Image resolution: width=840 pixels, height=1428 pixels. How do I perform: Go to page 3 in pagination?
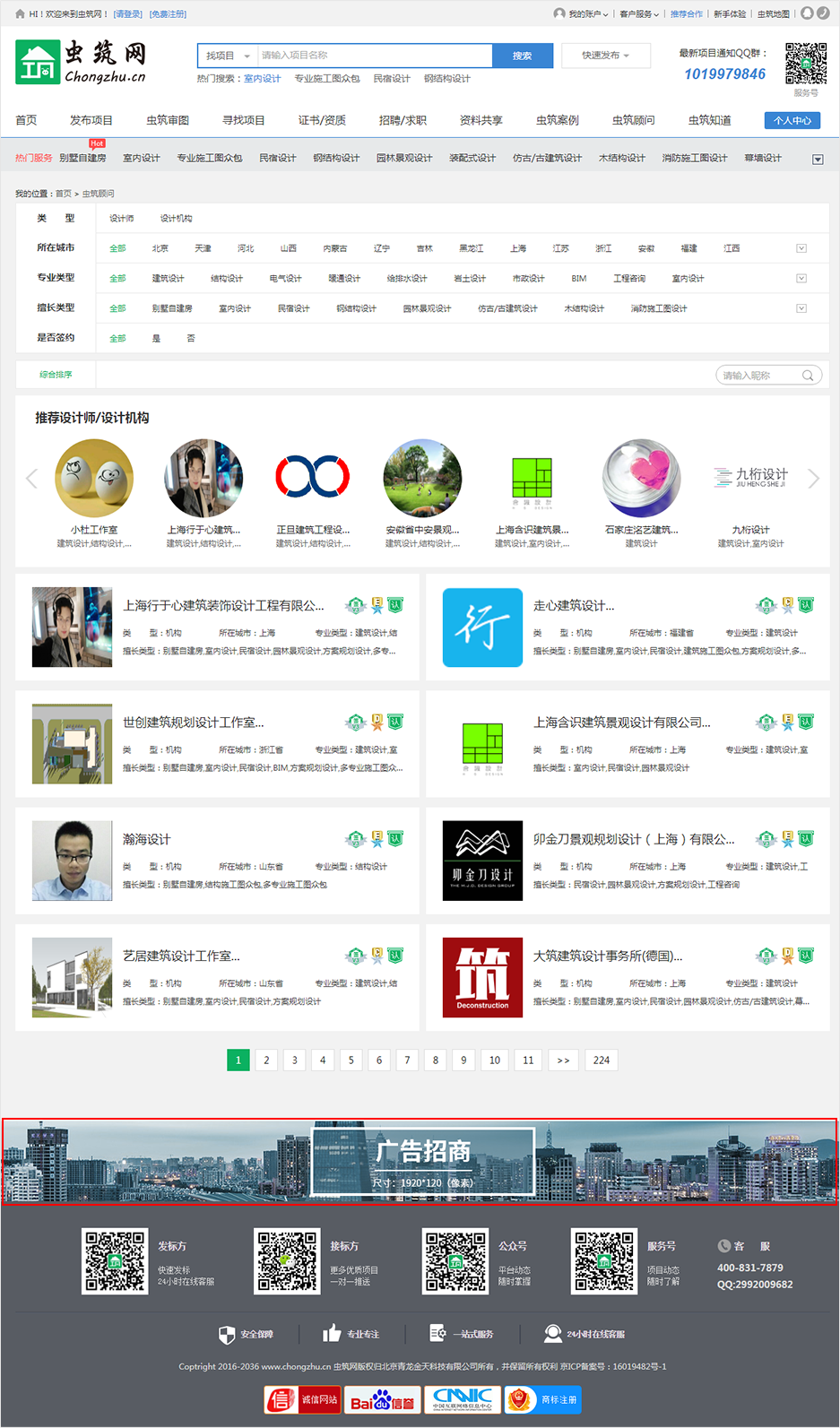(x=294, y=1060)
